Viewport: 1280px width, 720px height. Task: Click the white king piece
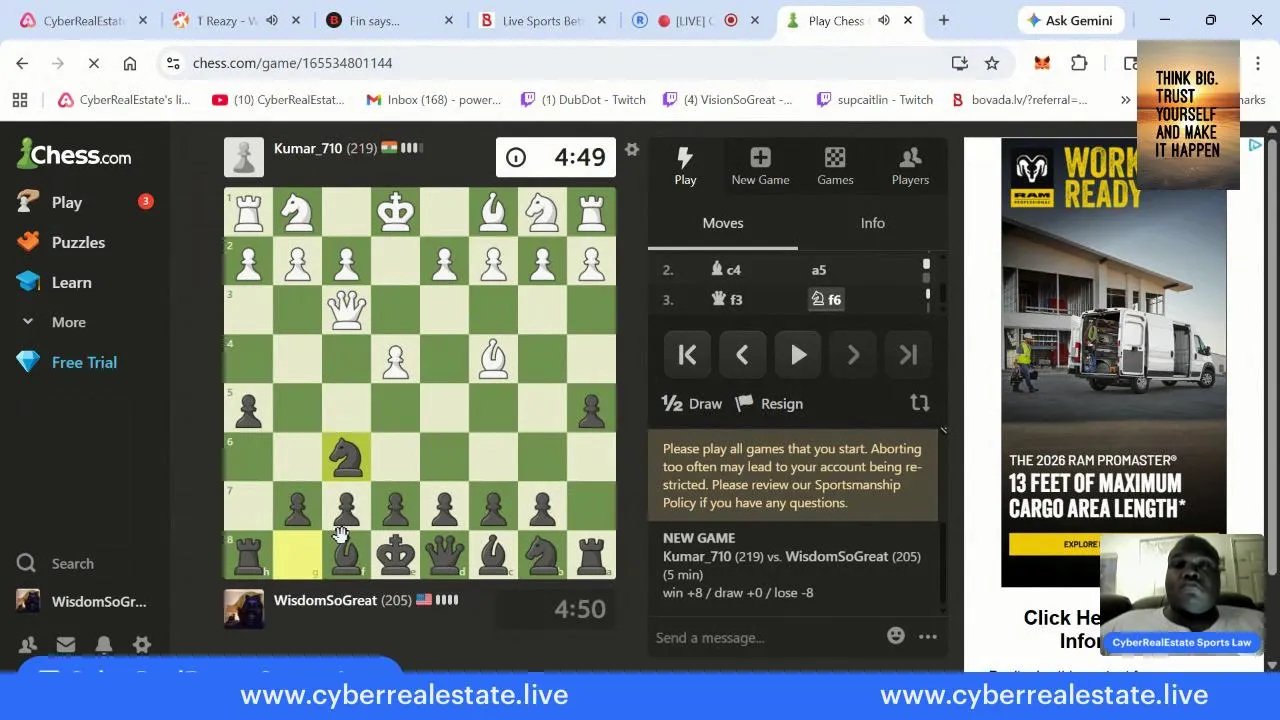[395, 211]
